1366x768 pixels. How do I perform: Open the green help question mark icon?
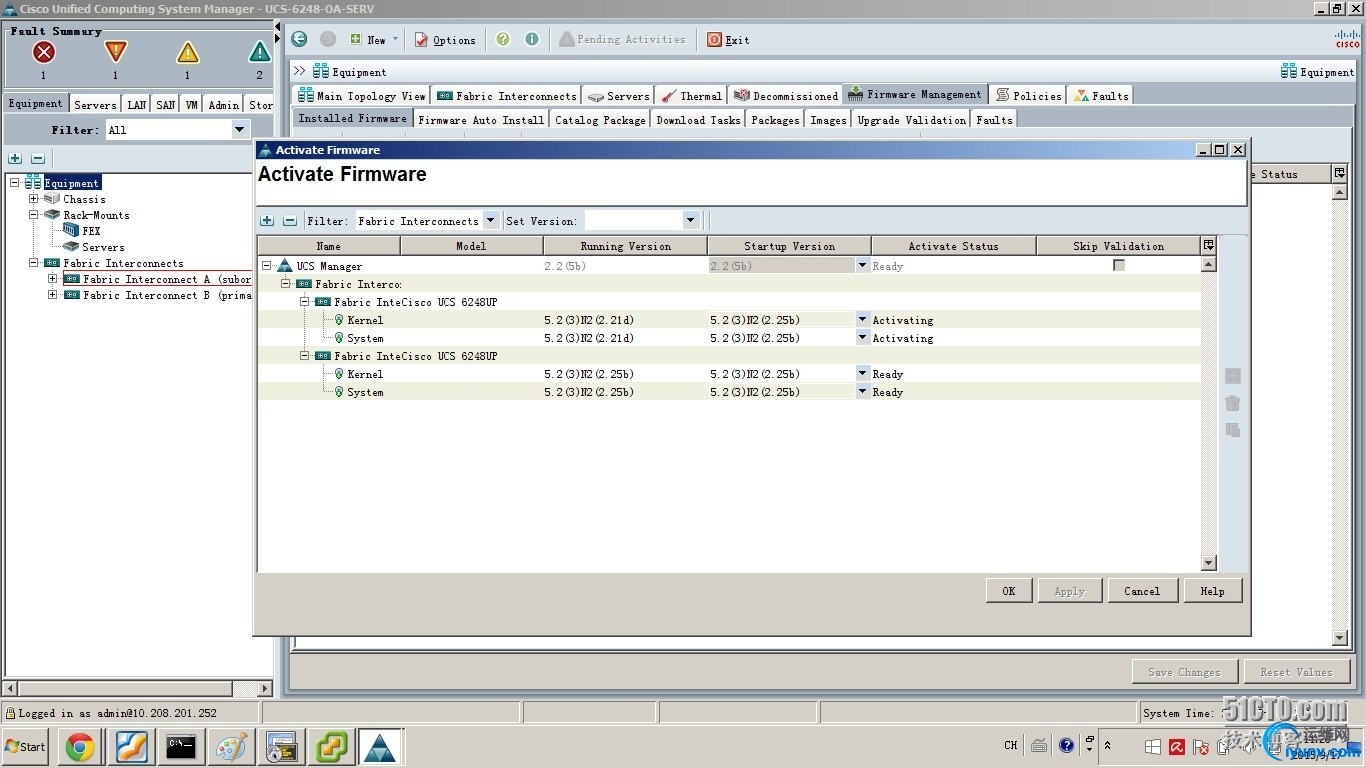[503, 39]
